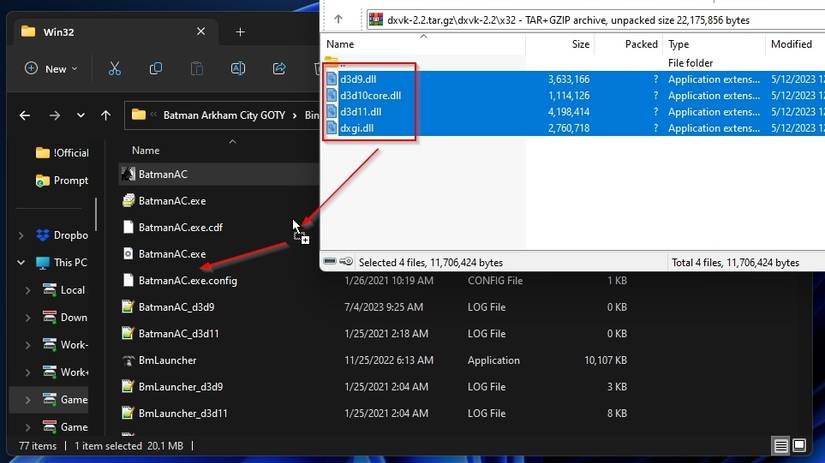Click the WinRAR archive icon in path bar
Screen dimensions: 825x463
point(376,19)
